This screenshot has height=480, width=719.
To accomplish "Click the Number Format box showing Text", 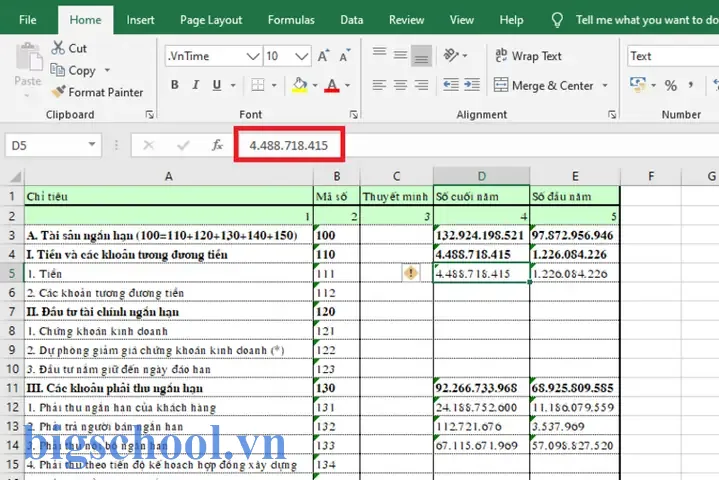I will pos(673,56).
